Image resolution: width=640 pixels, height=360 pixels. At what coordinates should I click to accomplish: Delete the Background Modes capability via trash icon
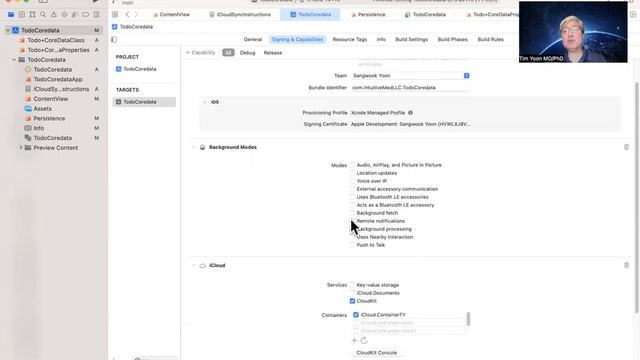coord(626,147)
